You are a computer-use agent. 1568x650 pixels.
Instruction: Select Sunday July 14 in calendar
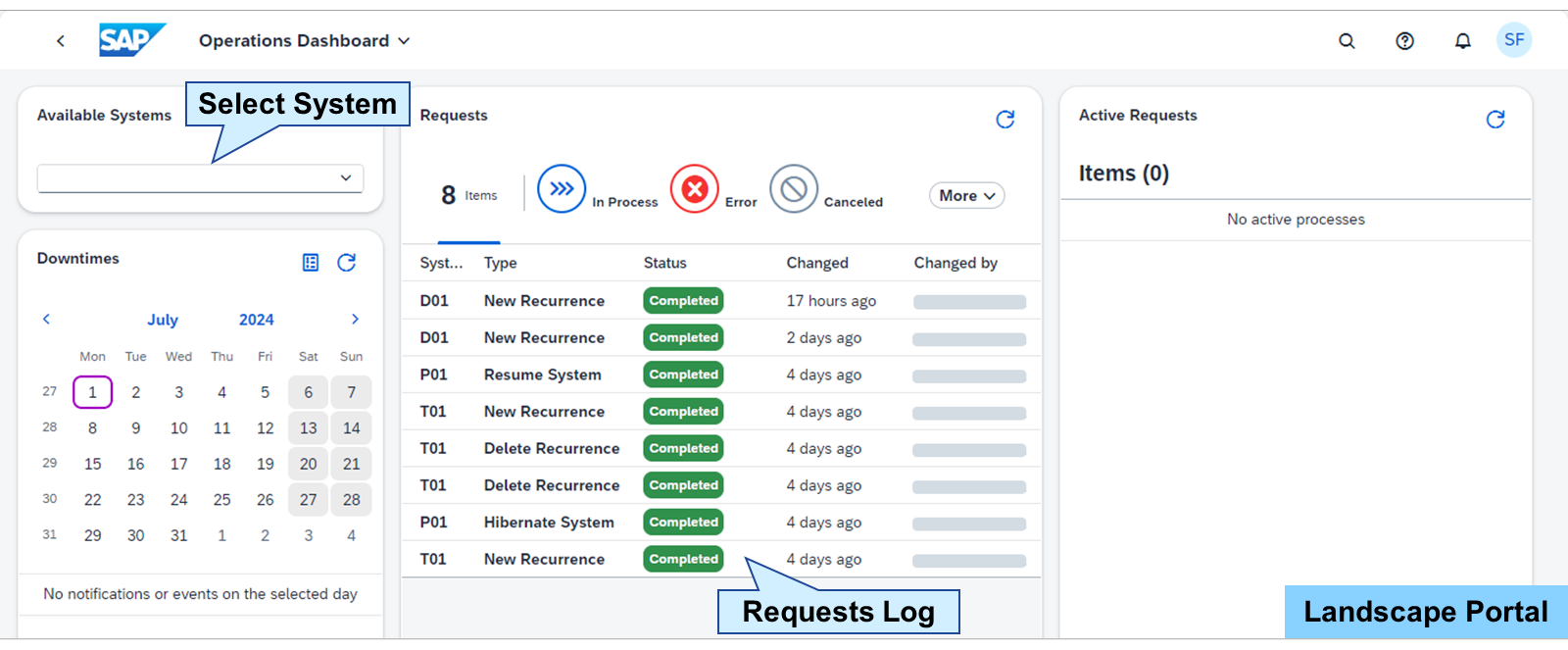[x=351, y=428]
